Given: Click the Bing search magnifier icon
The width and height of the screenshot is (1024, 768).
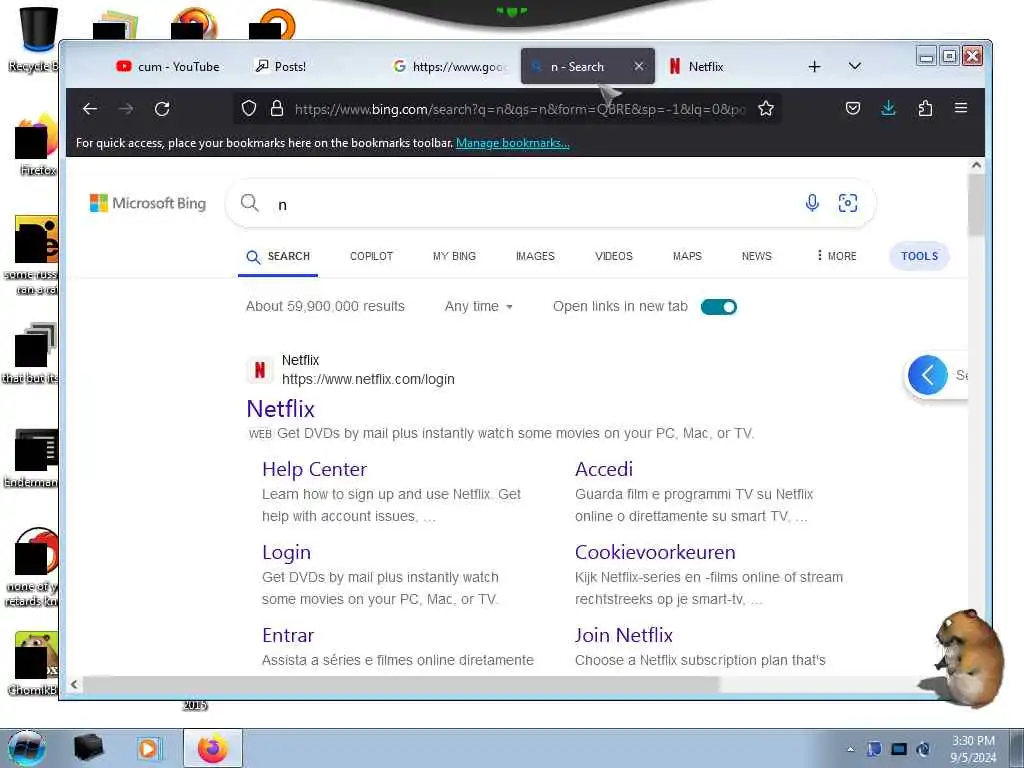Looking at the screenshot, I should coord(249,203).
